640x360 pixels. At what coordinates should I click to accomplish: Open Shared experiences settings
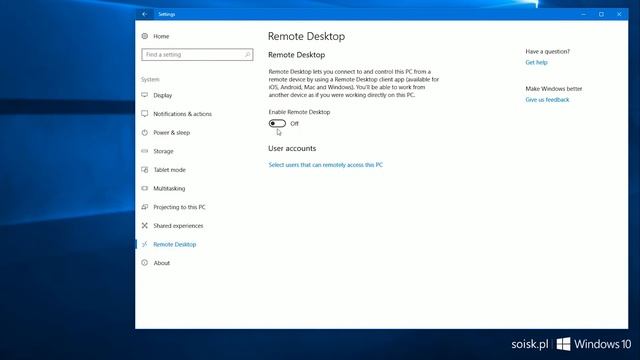[178, 226]
